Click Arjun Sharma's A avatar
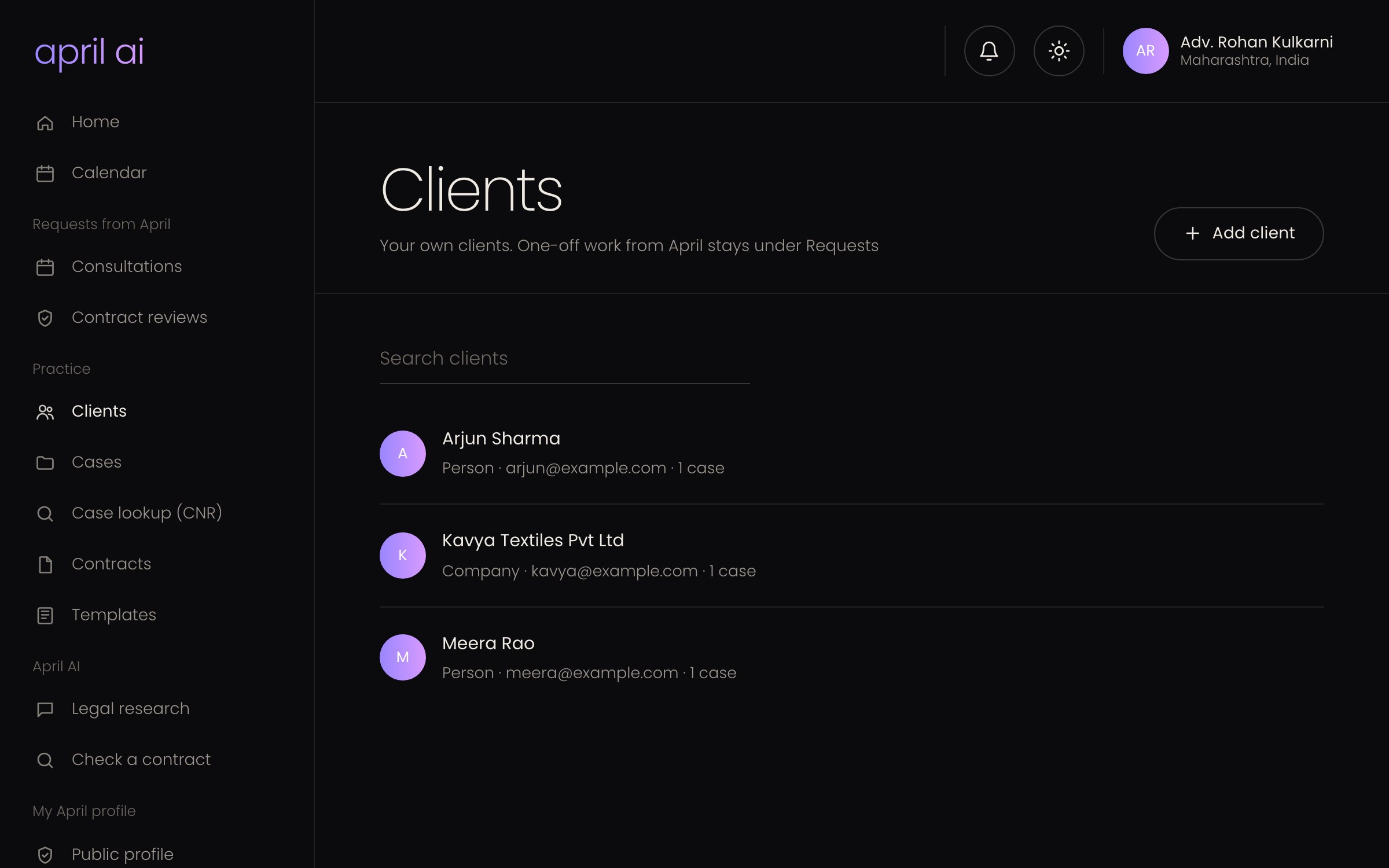 403,454
